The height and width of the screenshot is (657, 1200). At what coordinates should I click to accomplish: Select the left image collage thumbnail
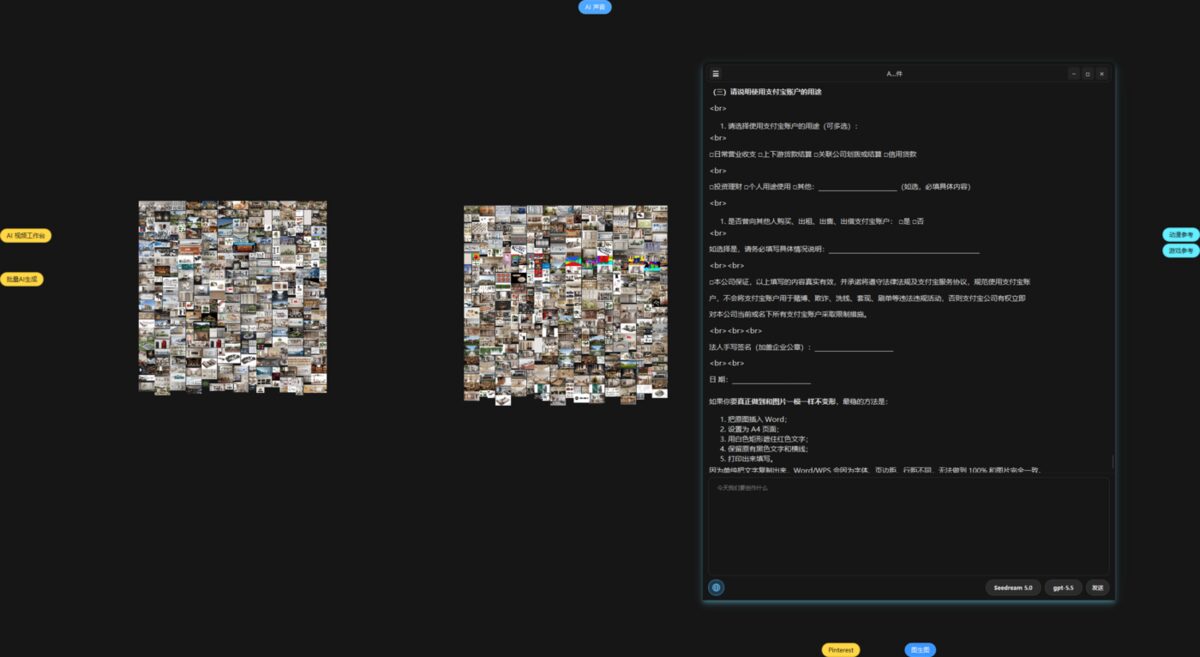click(x=232, y=297)
